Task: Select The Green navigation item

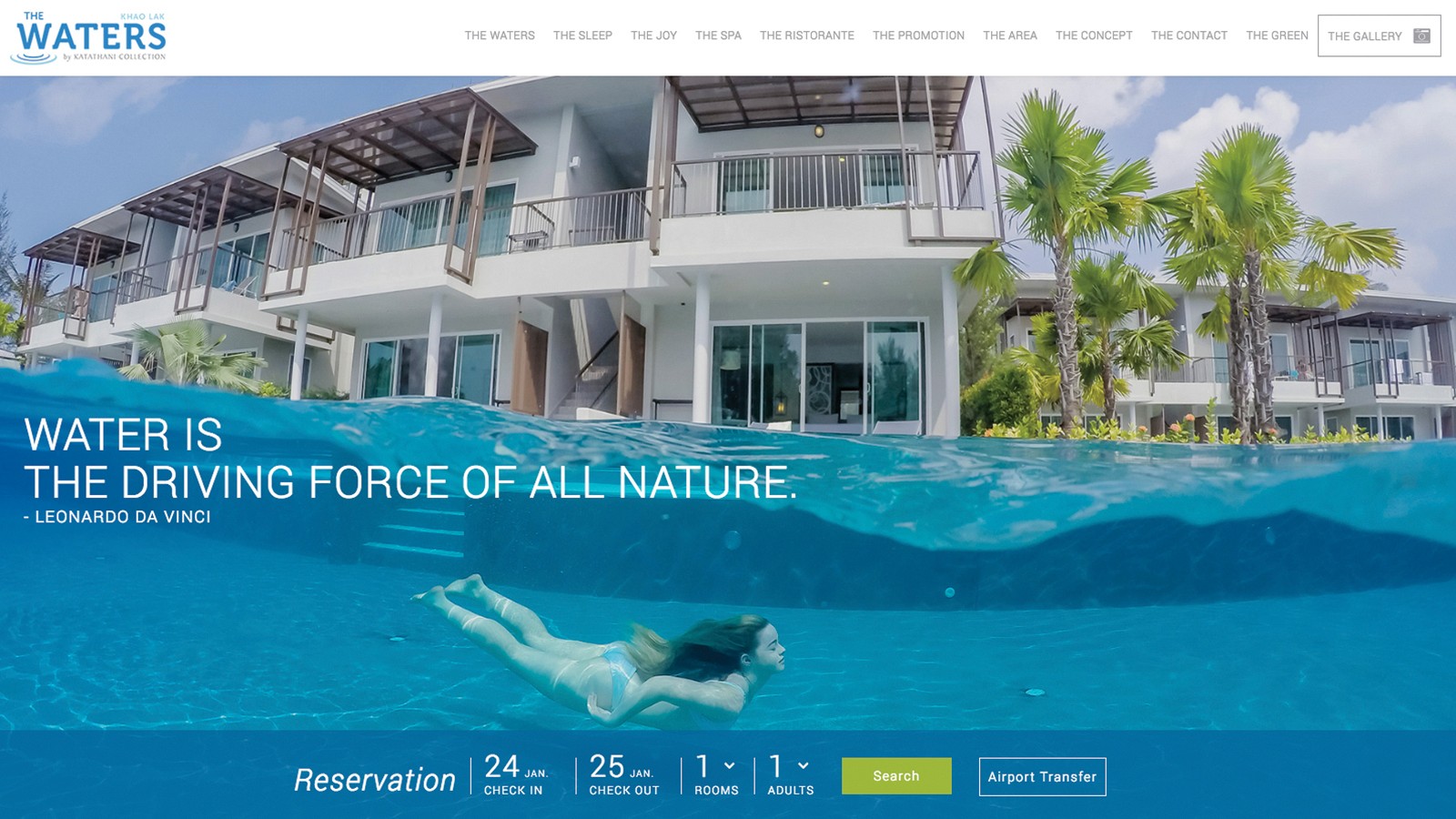Action: (x=1277, y=35)
